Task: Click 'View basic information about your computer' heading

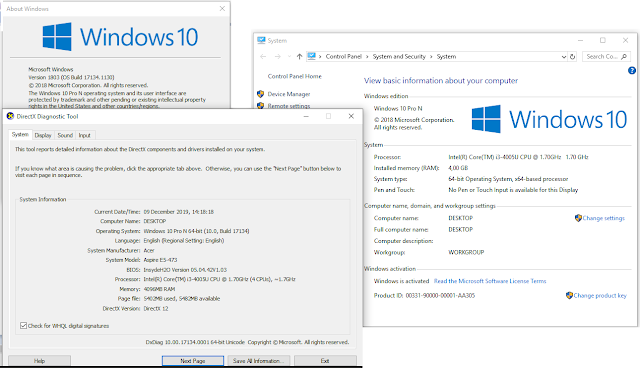Action: [x=441, y=81]
